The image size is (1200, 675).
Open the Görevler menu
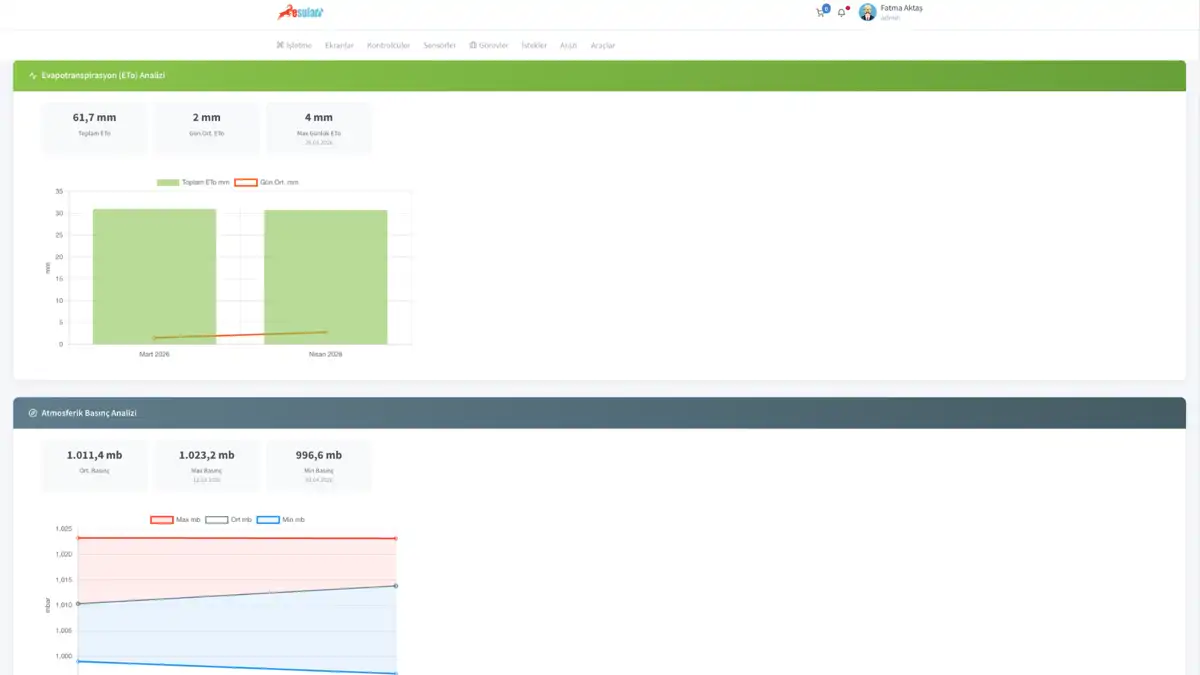coord(489,45)
